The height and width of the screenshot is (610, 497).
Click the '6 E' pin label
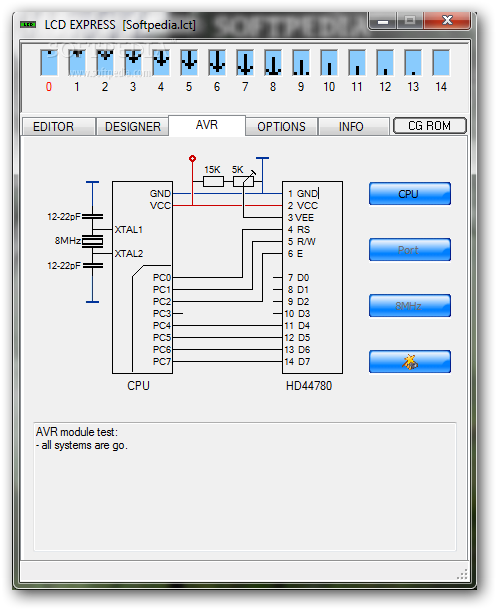tap(295, 254)
